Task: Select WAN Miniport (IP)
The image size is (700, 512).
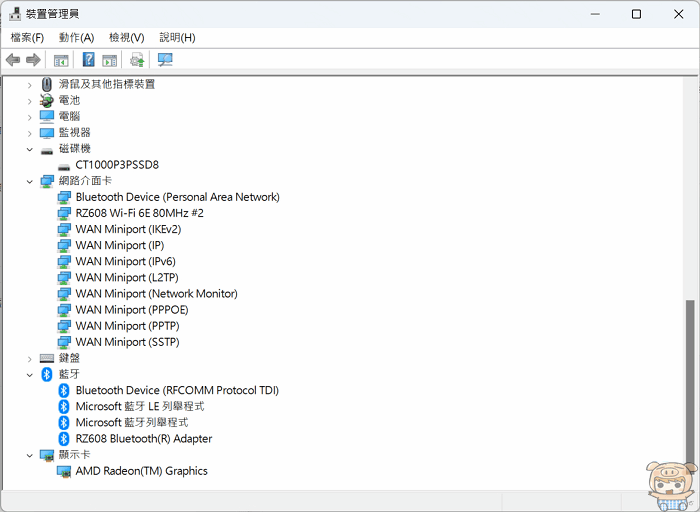Action: pos(120,245)
